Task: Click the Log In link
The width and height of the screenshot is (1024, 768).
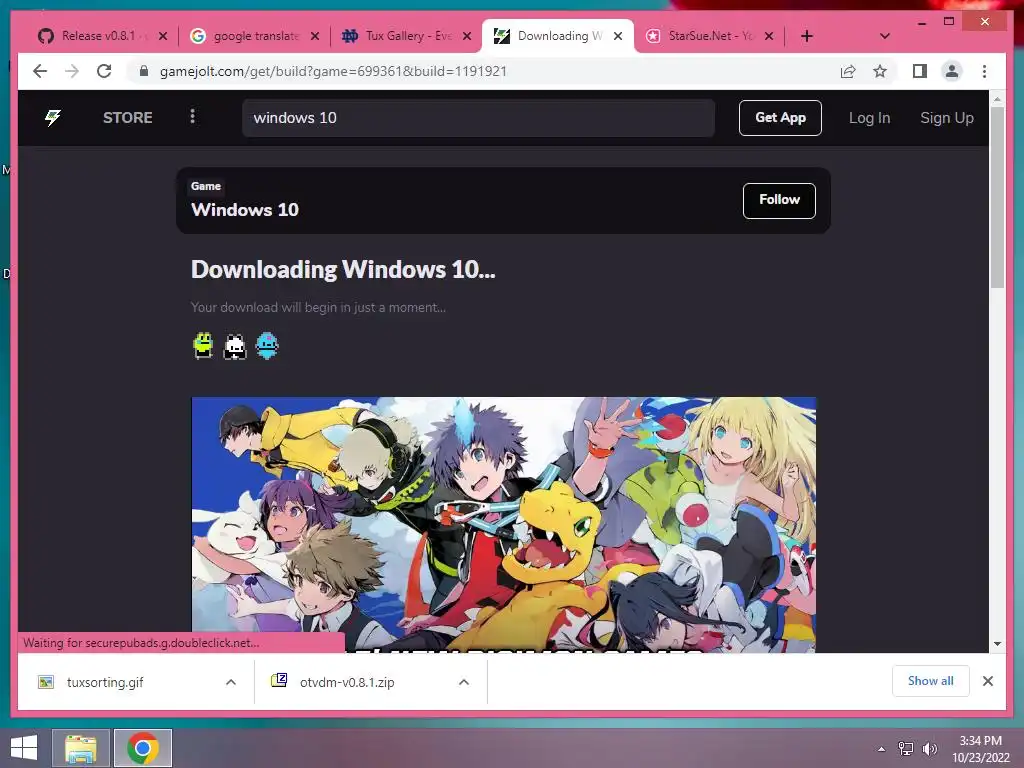Action: (x=869, y=118)
